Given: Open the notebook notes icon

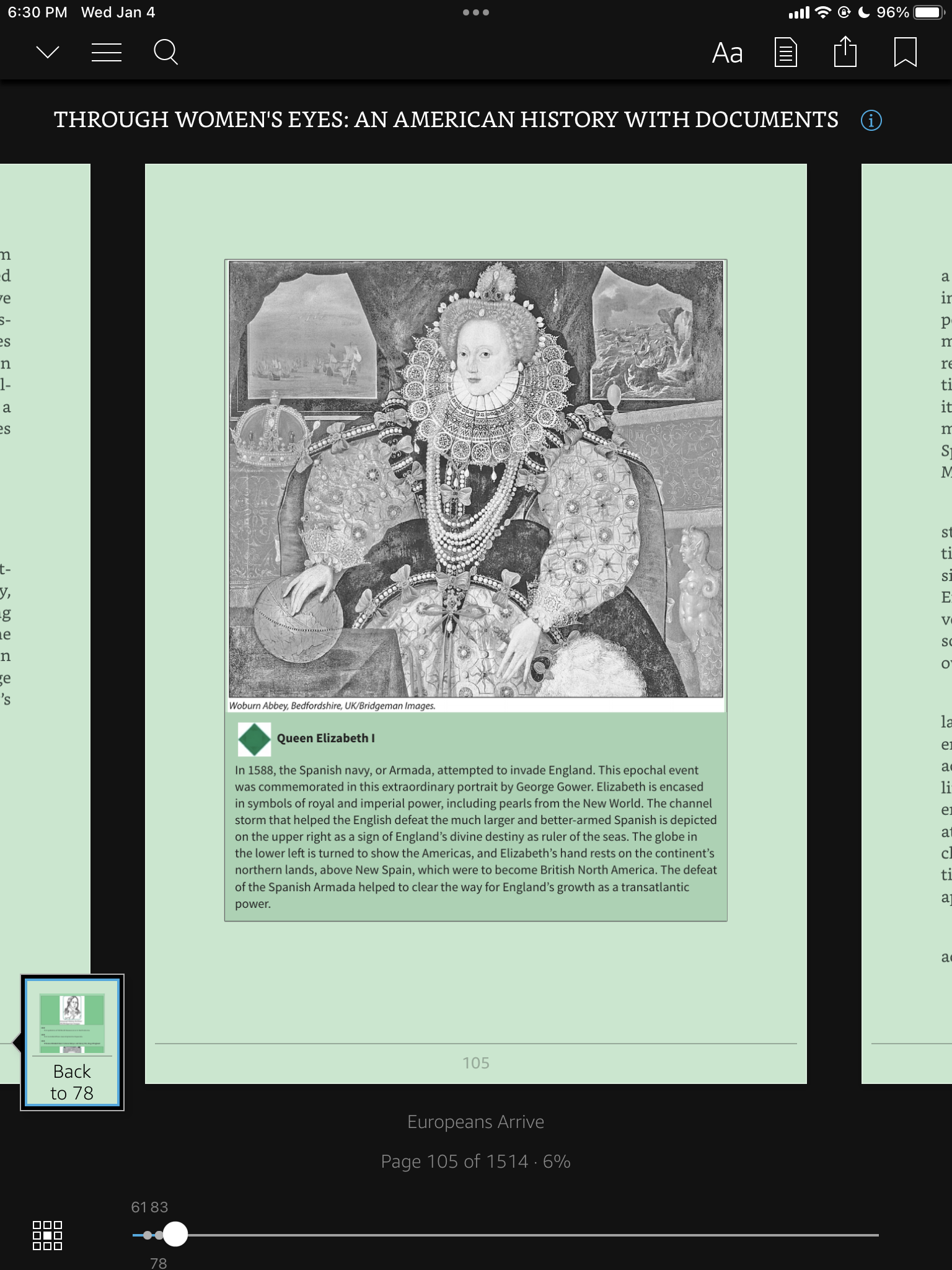Looking at the screenshot, I should (786, 53).
